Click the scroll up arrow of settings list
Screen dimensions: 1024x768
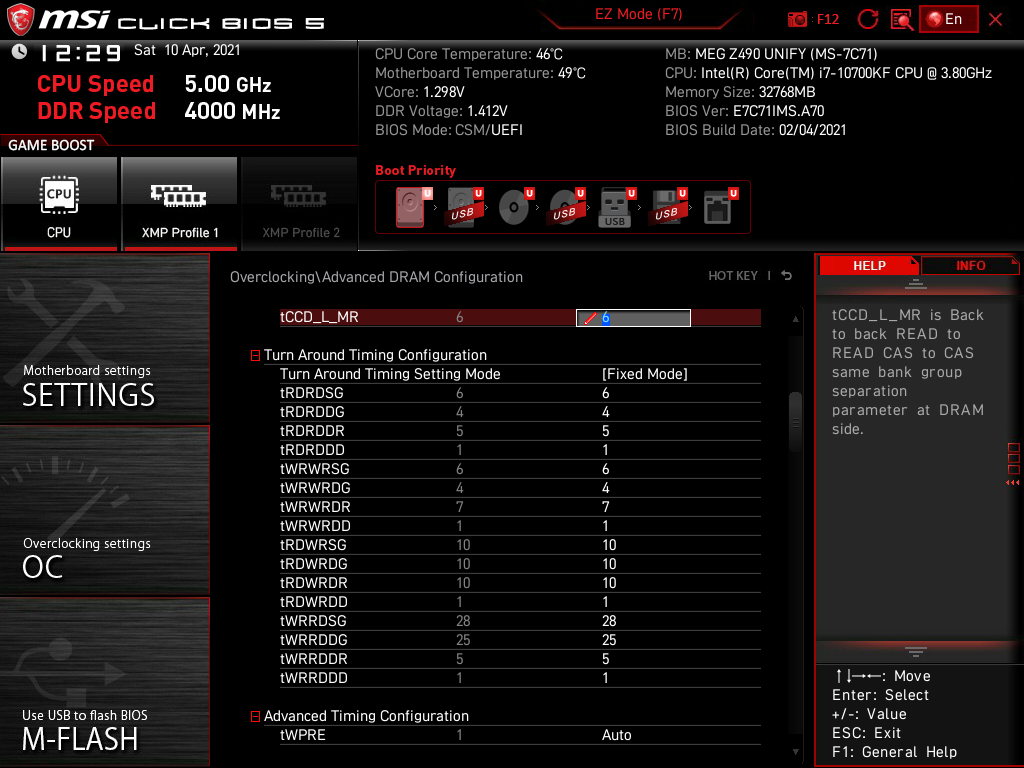tap(795, 319)
